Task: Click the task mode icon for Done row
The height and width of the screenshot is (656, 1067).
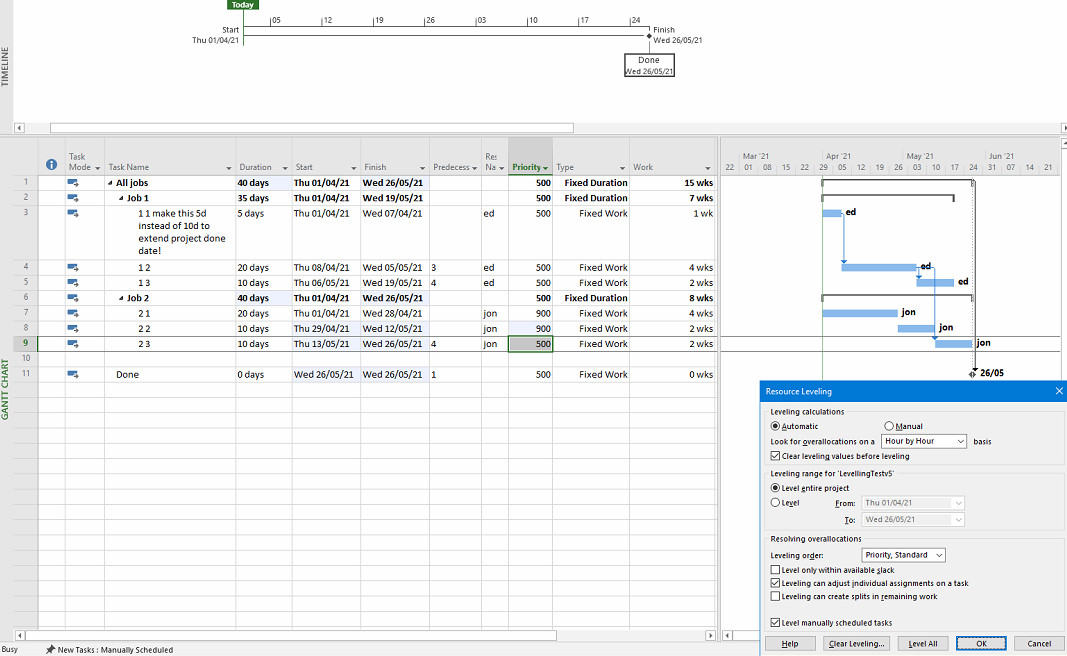Action: point(73,374)
